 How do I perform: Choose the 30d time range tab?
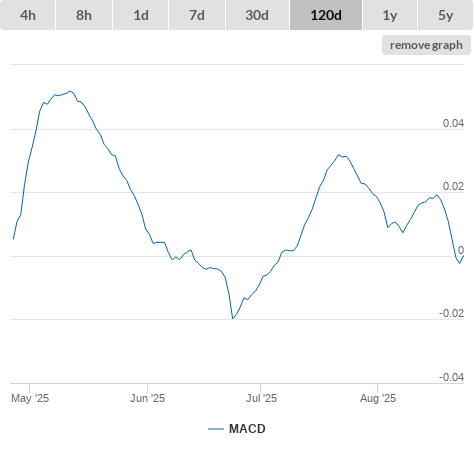tap(257, 15)
